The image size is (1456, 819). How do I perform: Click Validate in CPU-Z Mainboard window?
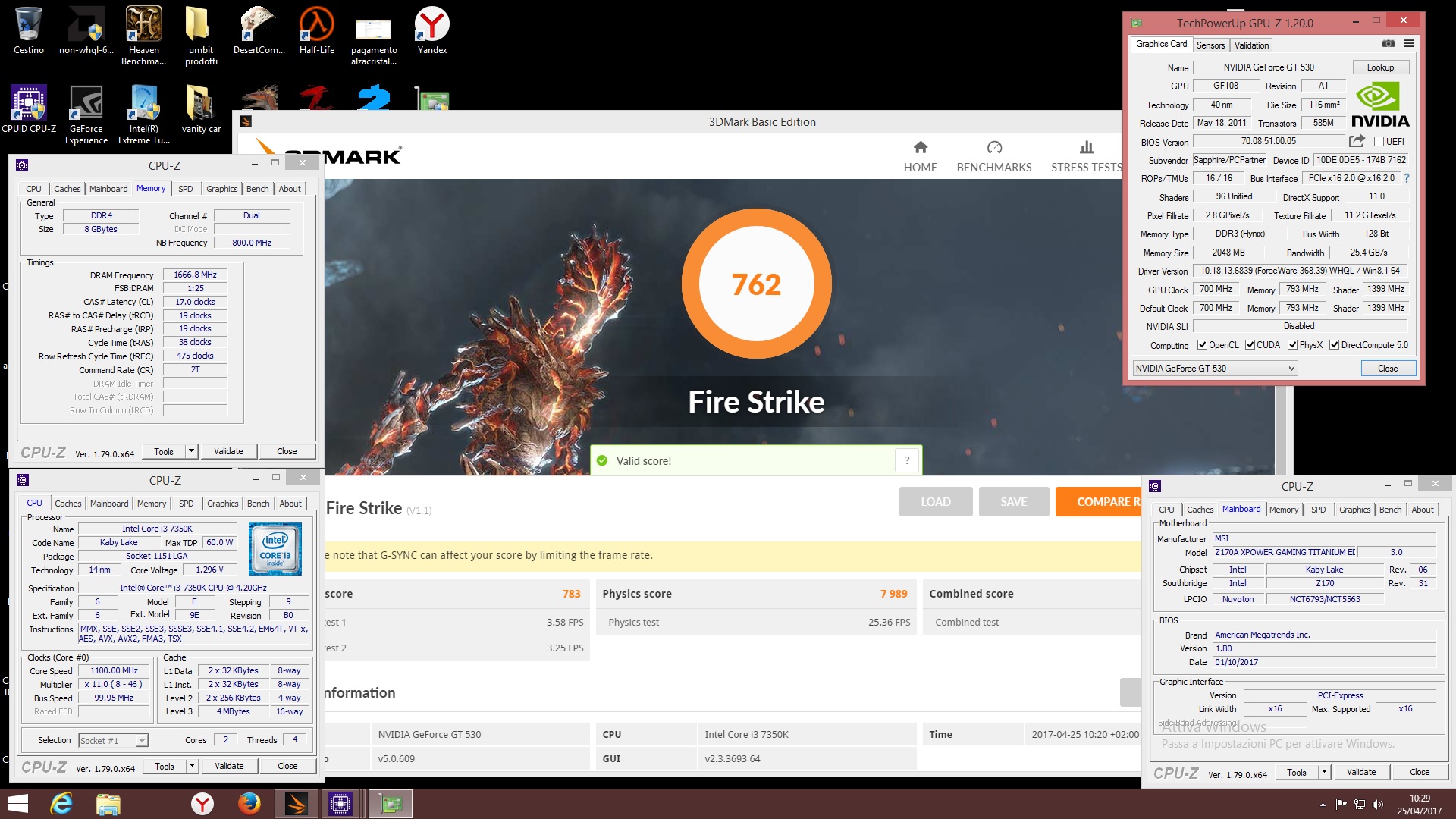click(1361, 772)
